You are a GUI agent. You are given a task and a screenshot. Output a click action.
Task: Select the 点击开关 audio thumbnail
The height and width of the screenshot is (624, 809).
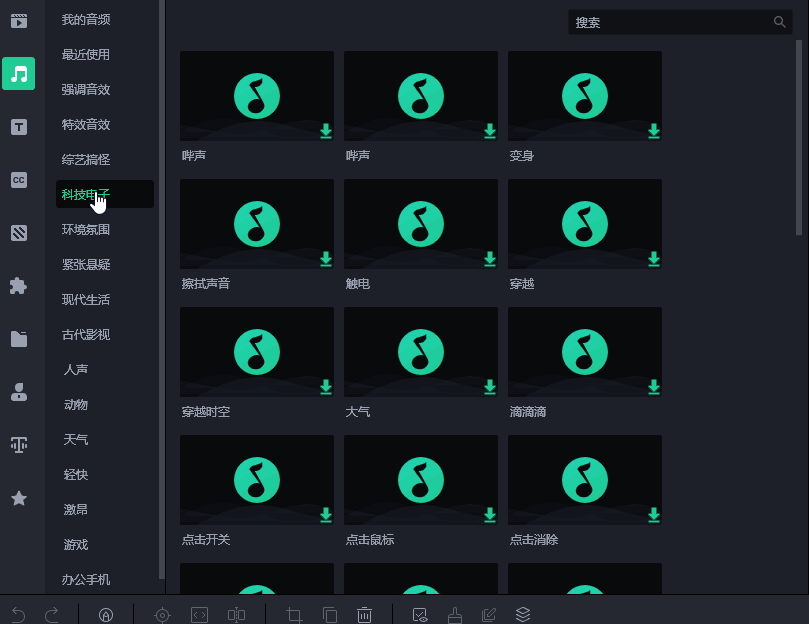(257, 480)
